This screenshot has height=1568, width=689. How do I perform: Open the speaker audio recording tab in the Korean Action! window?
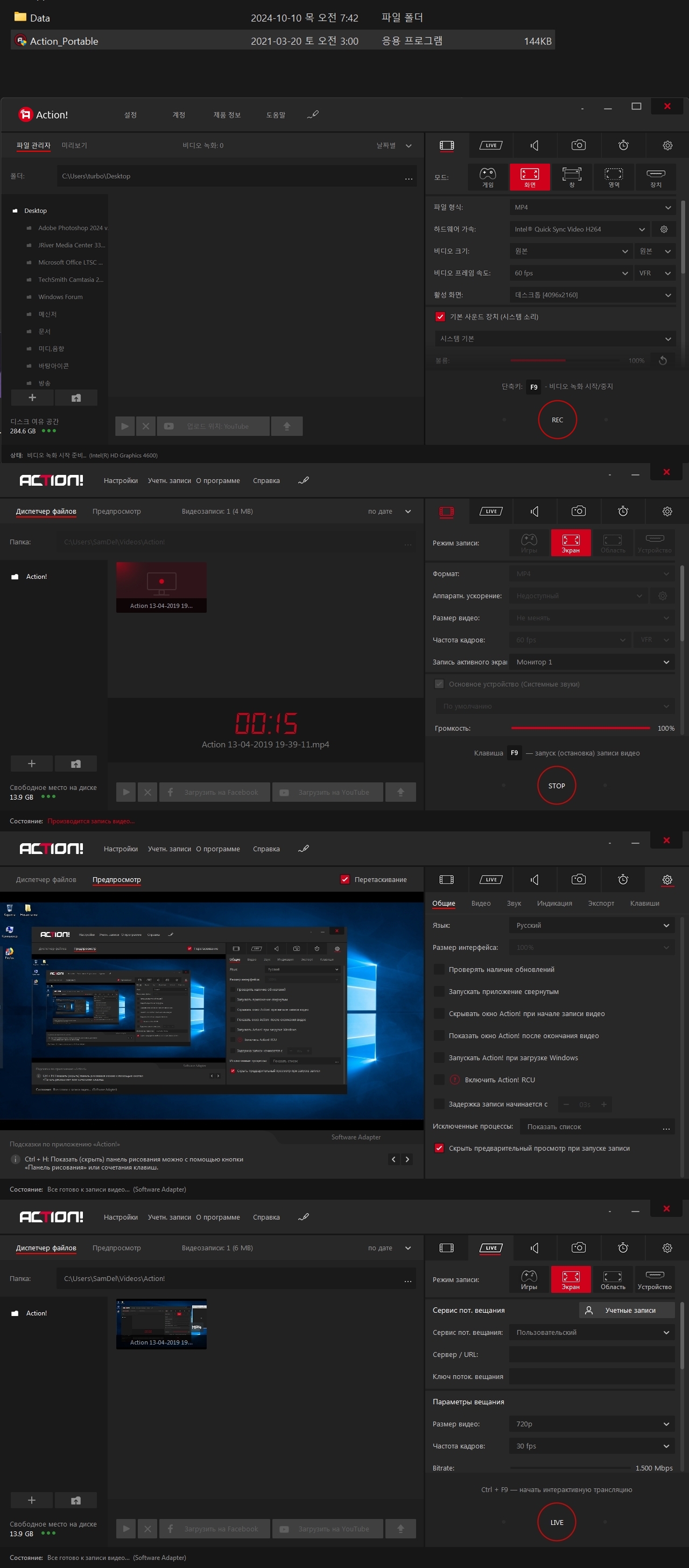click(535, 145)
